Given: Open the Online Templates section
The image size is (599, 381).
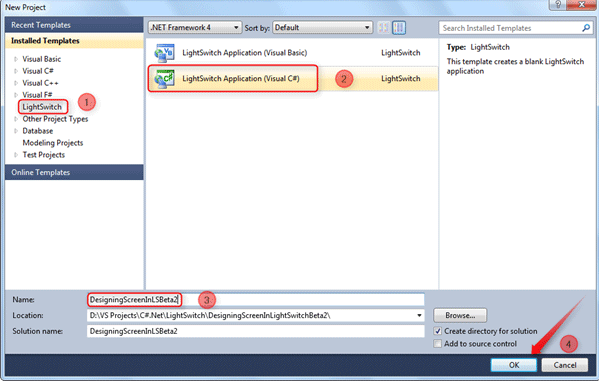Looking at the screenshot, I should (x=74, y=172).
